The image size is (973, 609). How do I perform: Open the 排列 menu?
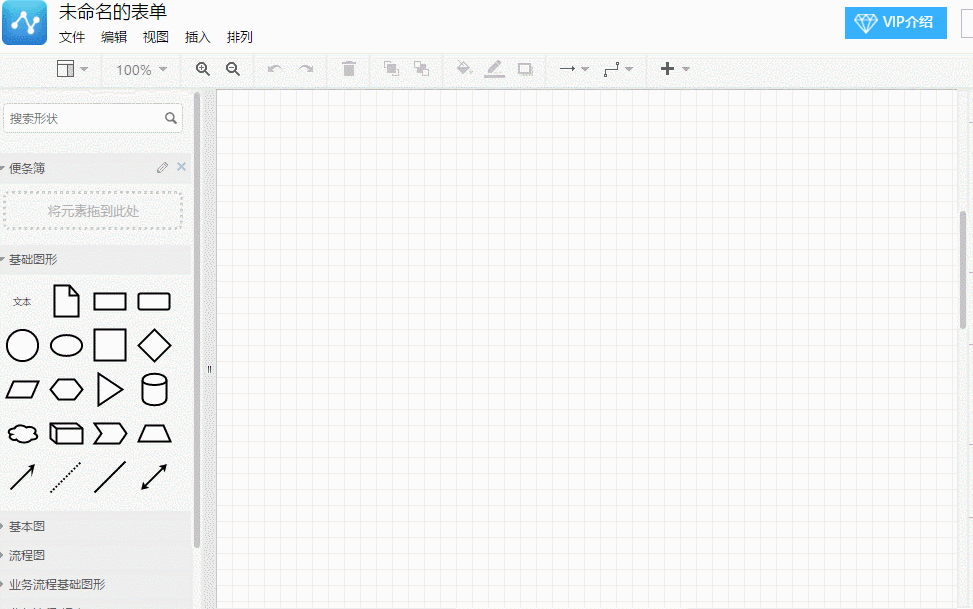240,37
